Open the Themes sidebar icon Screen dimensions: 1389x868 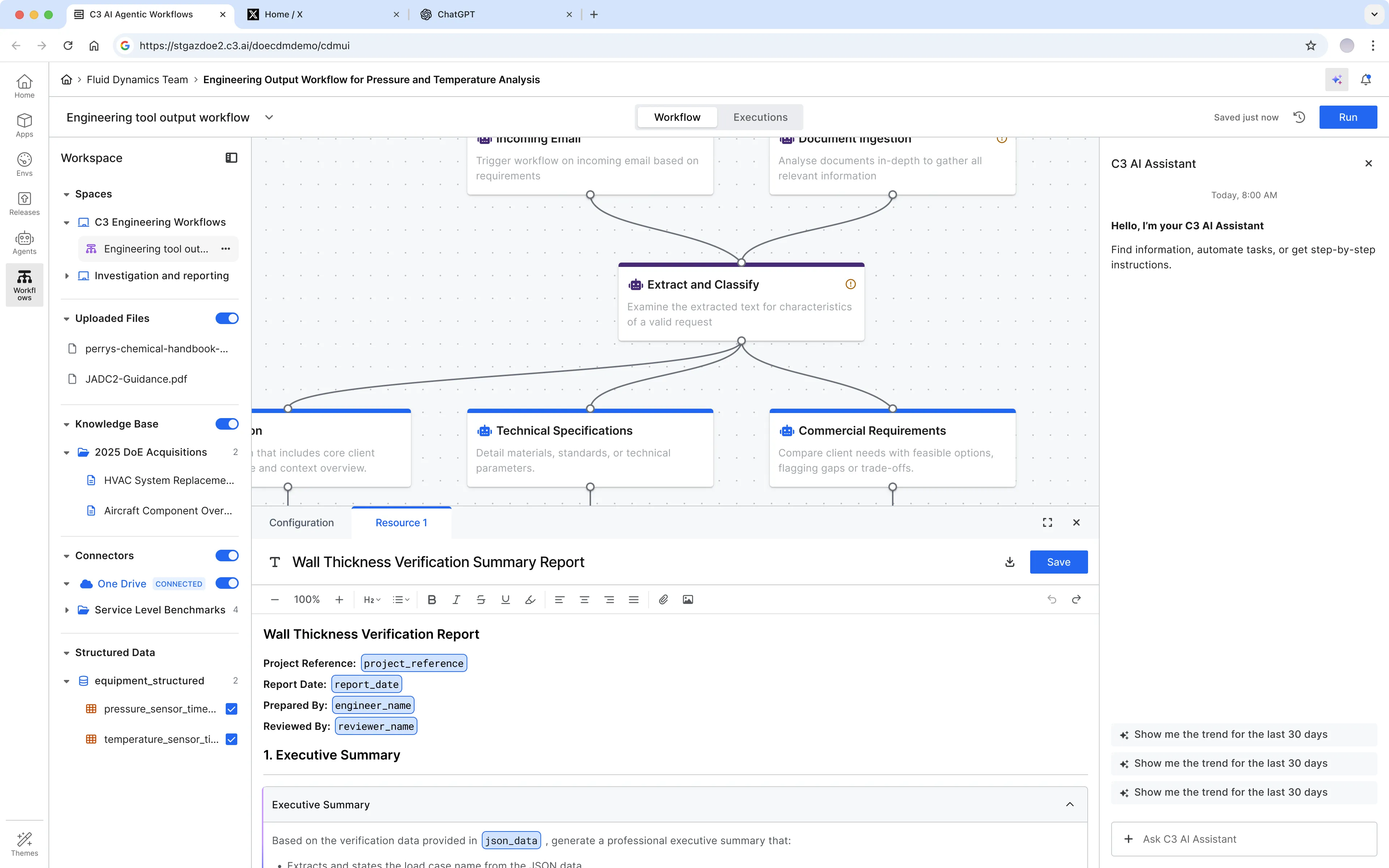(x=24, y=844)
